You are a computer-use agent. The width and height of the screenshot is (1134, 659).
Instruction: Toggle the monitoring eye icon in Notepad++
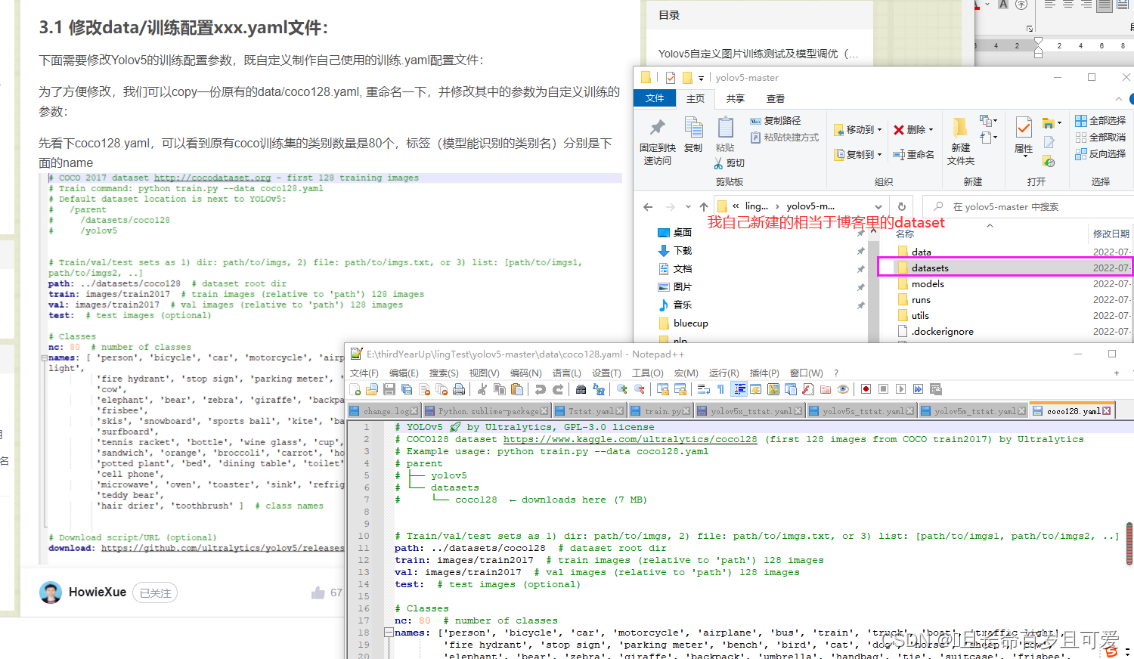pos(843,390)
